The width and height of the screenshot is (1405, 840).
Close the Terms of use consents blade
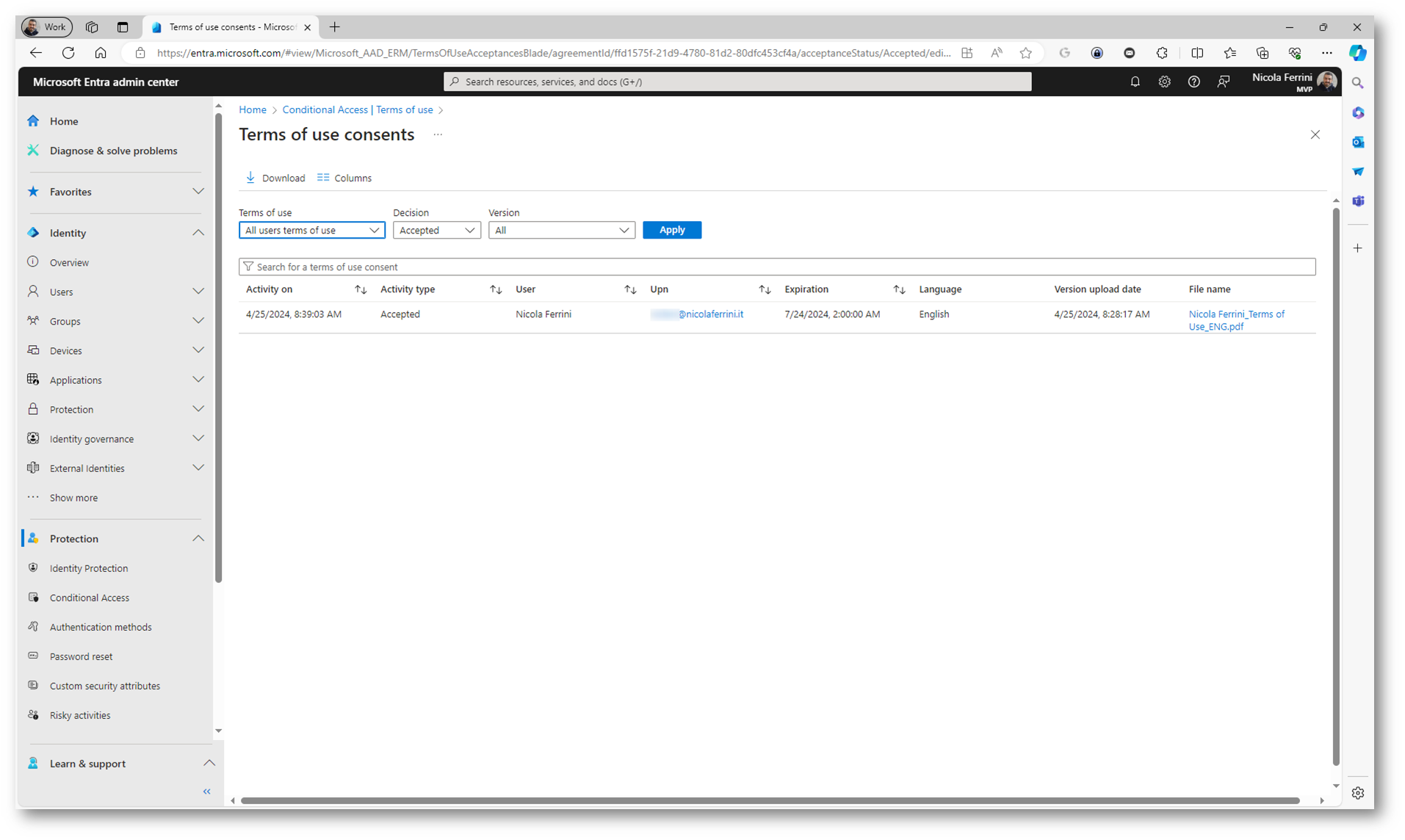pyautogui.click(x=1315, y=134)
